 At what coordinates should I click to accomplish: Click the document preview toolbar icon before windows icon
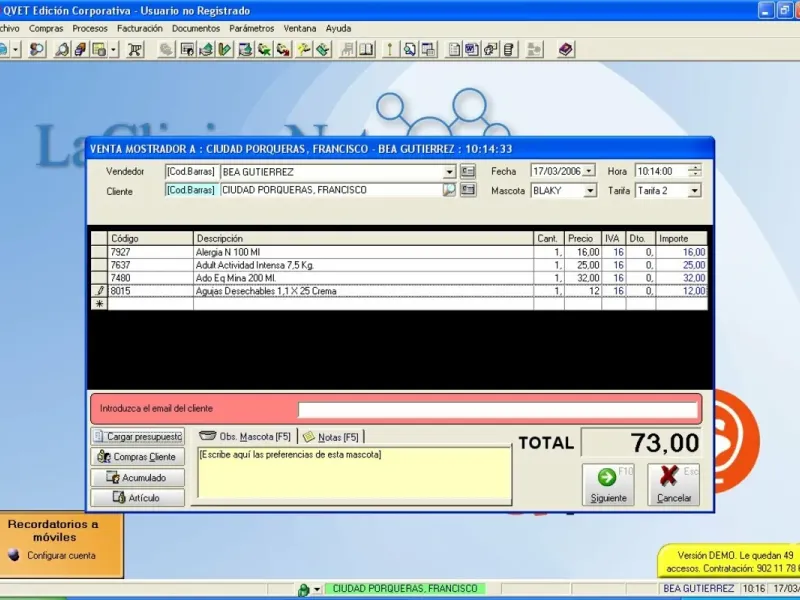point(410,49)
